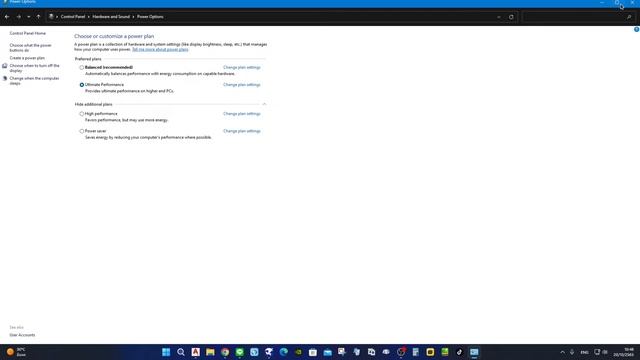Select the Ultimate Performance plan

click(82, 85)
